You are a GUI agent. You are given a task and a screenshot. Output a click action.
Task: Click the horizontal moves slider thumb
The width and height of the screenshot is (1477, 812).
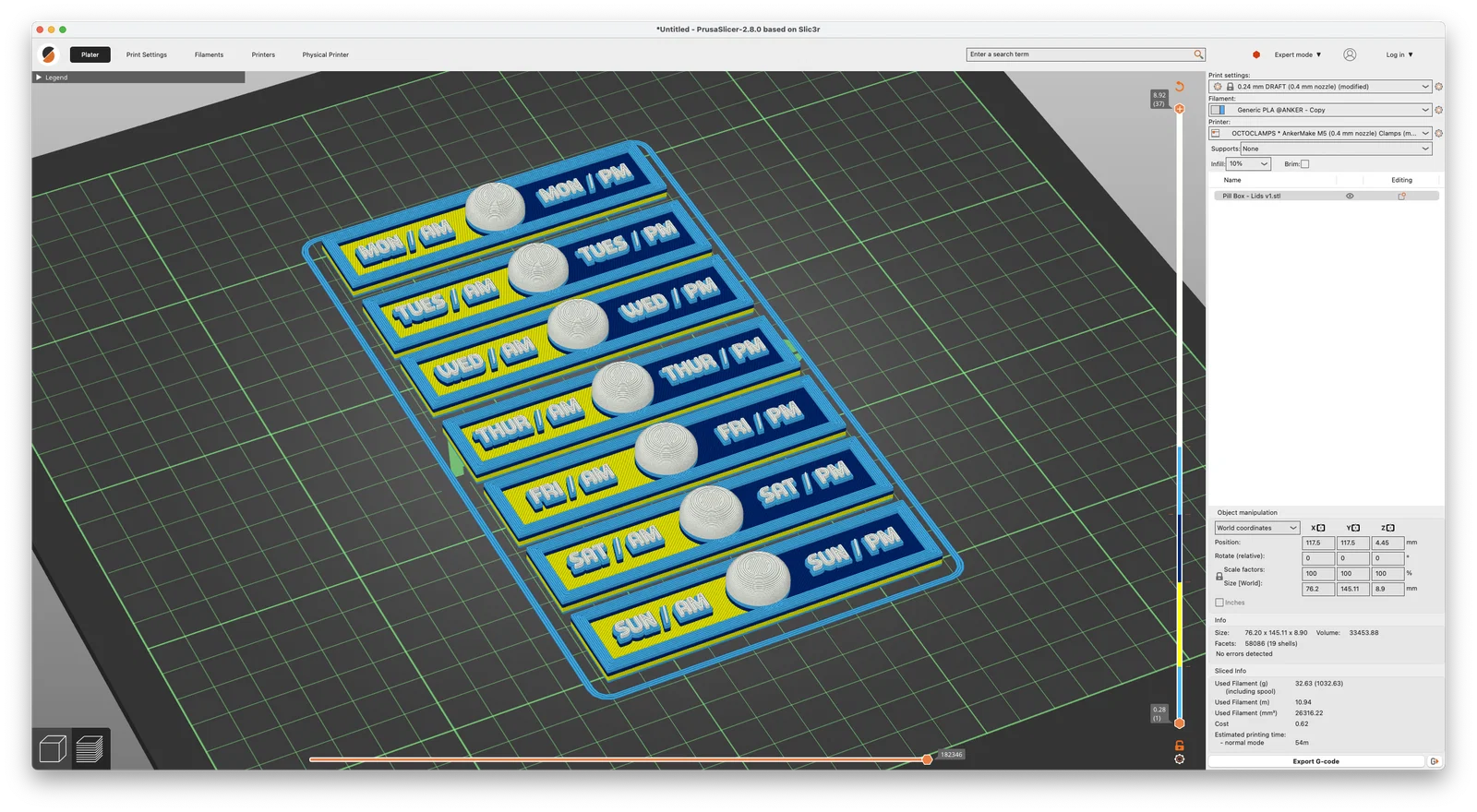(x=927, y=759)
